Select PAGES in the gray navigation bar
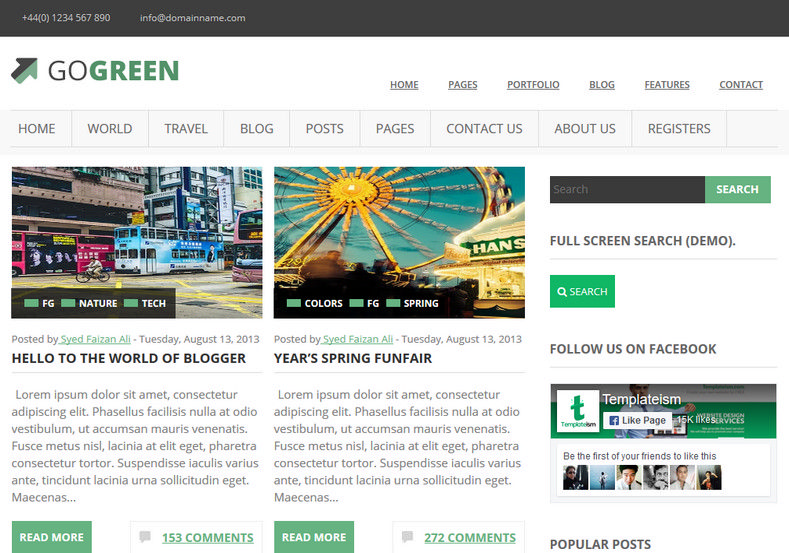This screenshot has height=553, width=789. (x=395, y=129)
